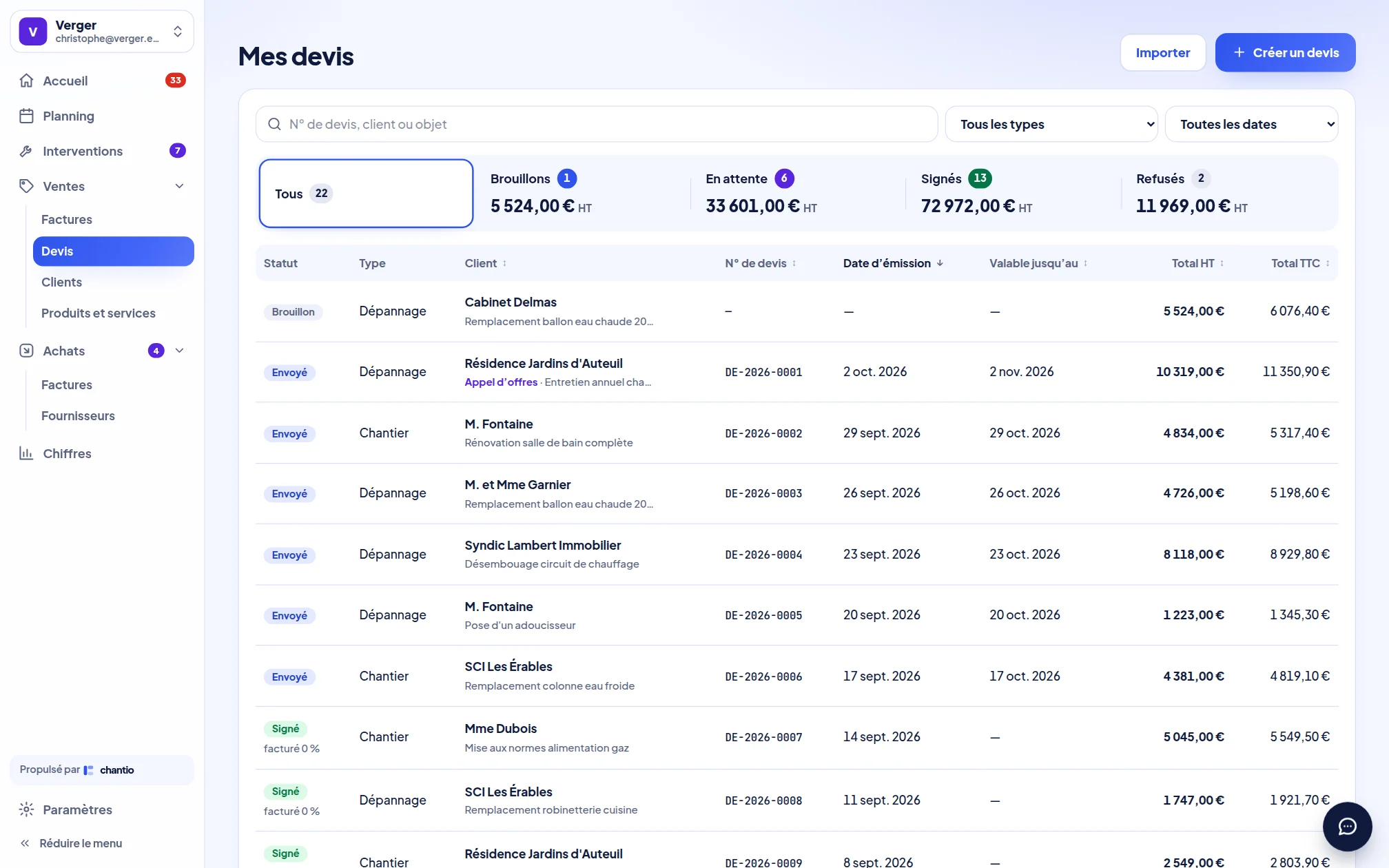Click the Interventions wrench icon

(x=26, y=151)
